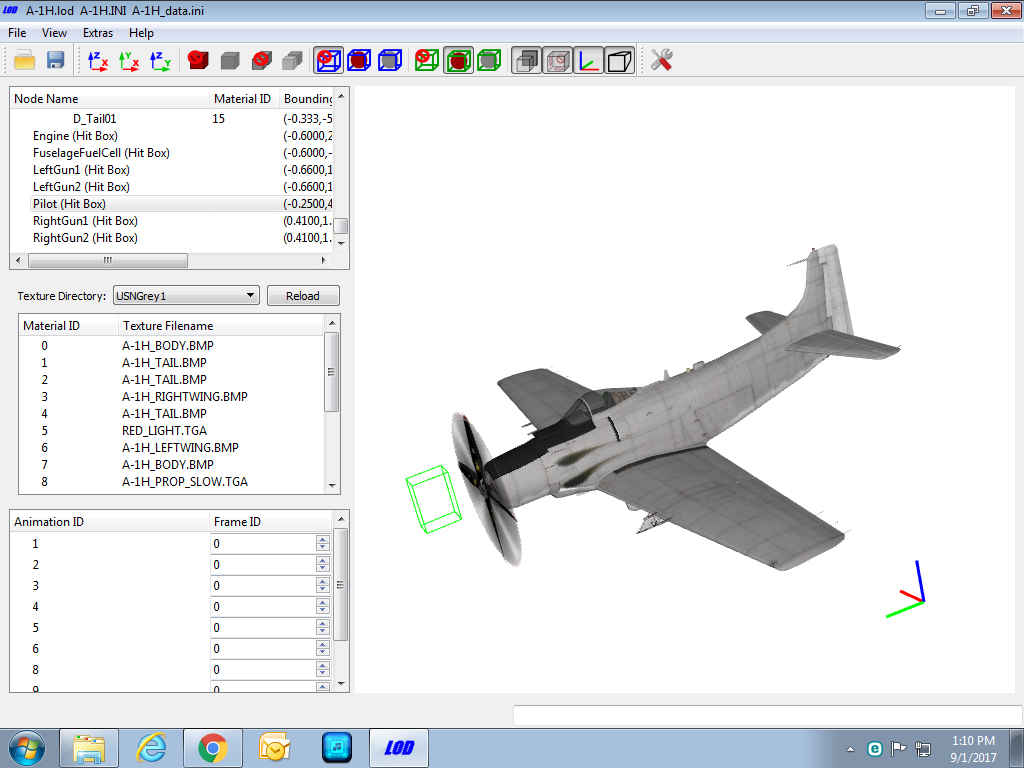The height and width of the screenshot is (768, 1024).
Task: Toggle the blue wireframe box with prohibition sign
Action: (x=328, y=61)
